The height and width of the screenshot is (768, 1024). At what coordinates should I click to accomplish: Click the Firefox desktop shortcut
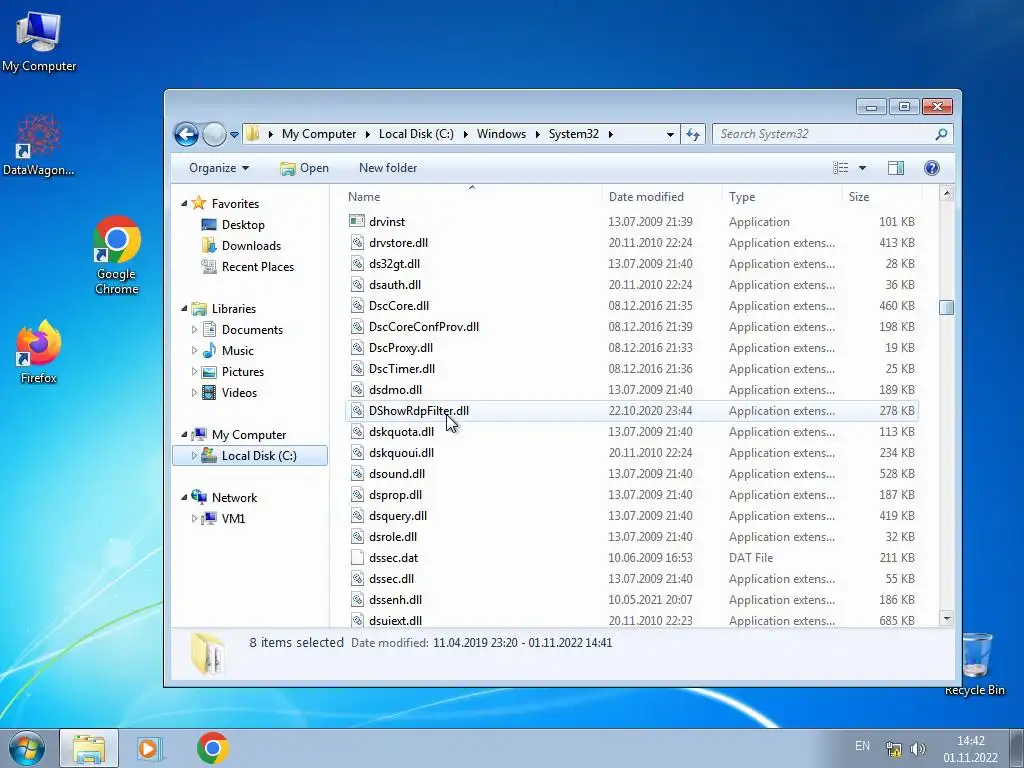click(39, 352)
